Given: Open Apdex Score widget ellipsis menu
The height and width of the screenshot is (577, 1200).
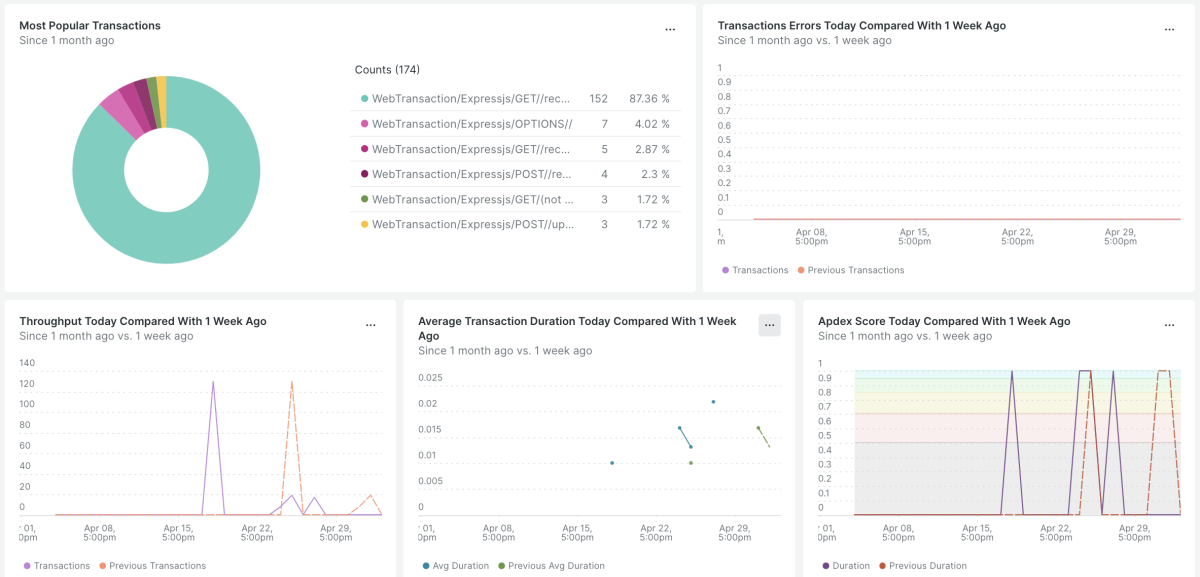Looking at the screenshot, I should point(1169,325).
